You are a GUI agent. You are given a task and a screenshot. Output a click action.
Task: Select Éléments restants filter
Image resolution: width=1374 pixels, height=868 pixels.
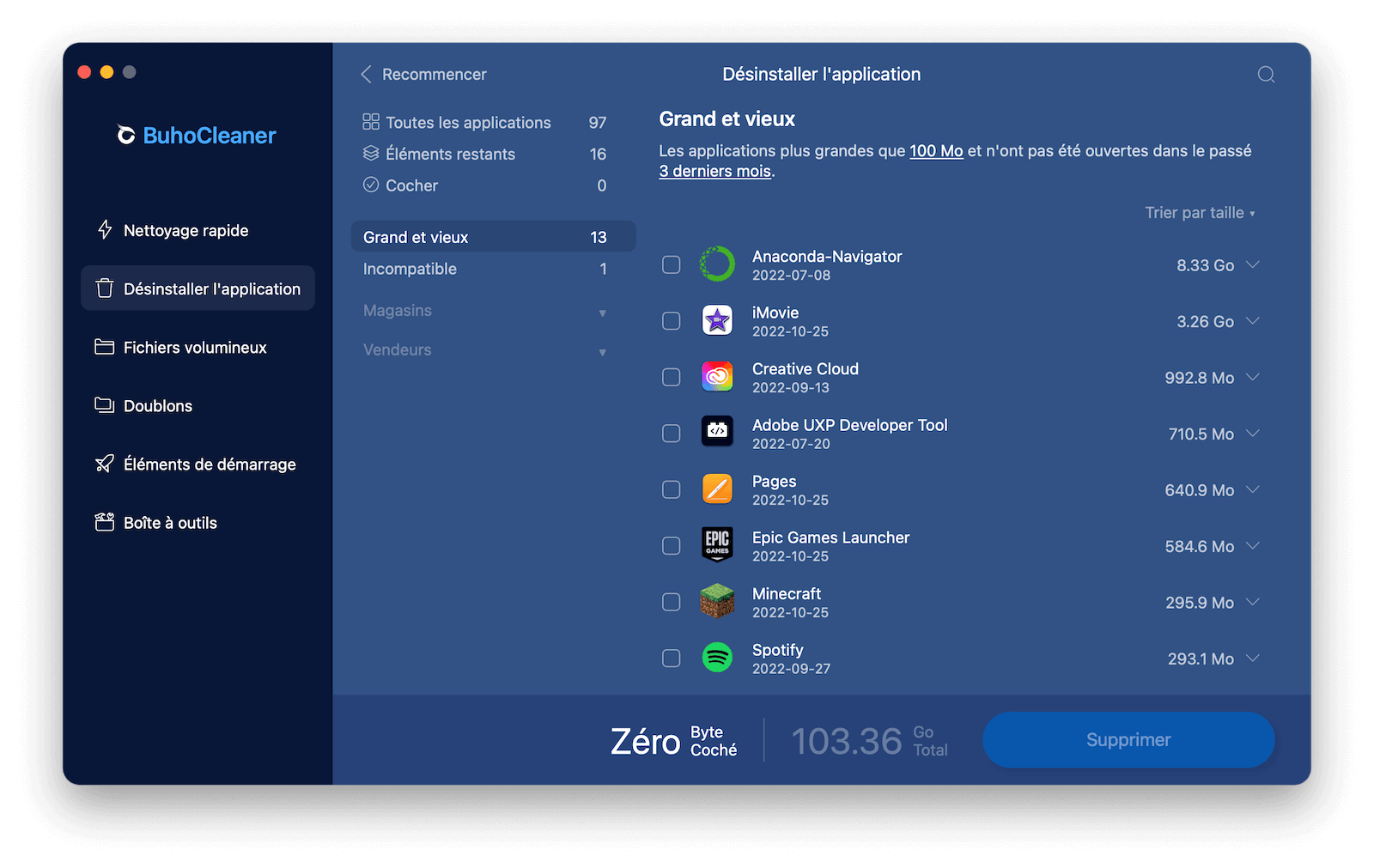(x=493, y=154)
